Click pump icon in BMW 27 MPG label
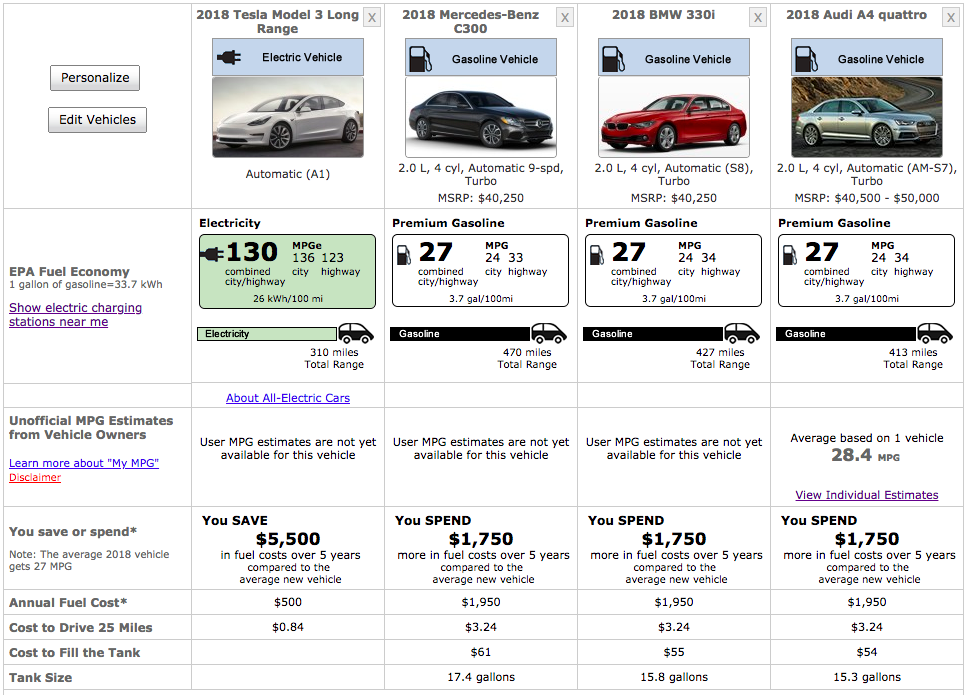969x695 pixels. 596,255
